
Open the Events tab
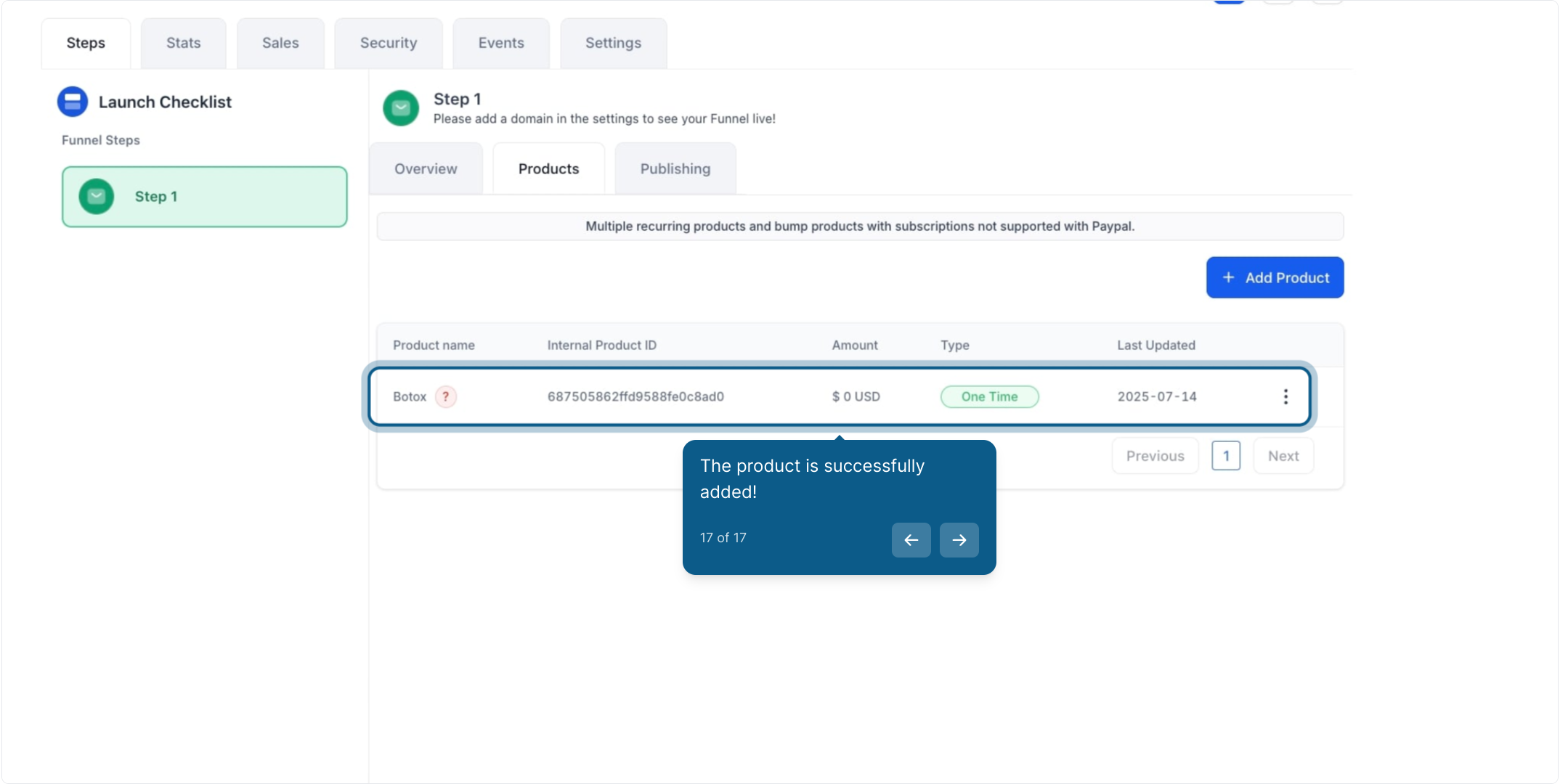(x=501, y=43)
